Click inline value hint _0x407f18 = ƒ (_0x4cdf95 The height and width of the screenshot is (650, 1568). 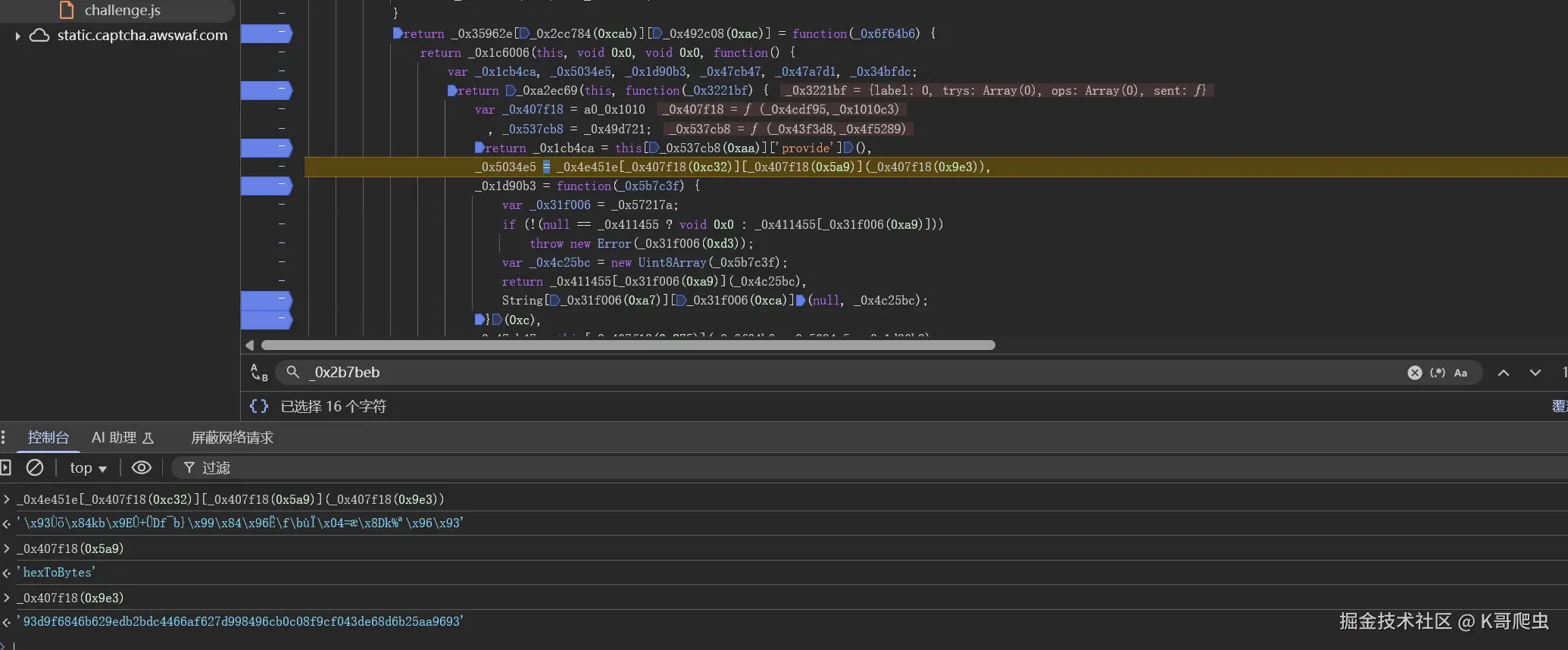point(783,109)
